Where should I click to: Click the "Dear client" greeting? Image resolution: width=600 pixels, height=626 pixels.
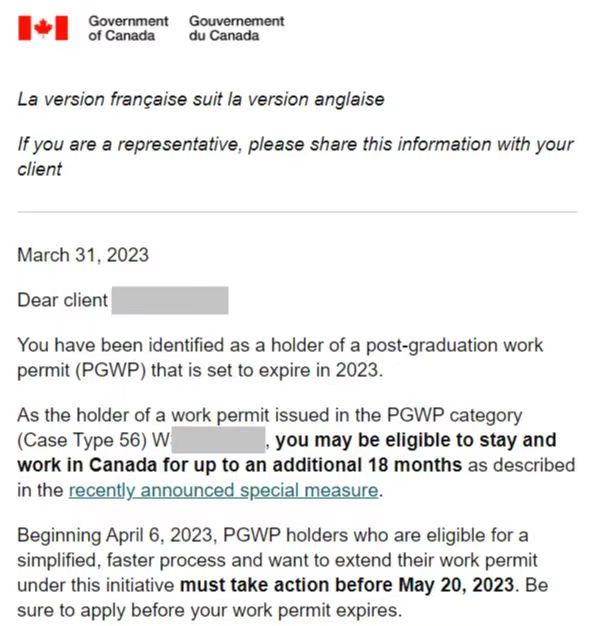click(63, 300)
